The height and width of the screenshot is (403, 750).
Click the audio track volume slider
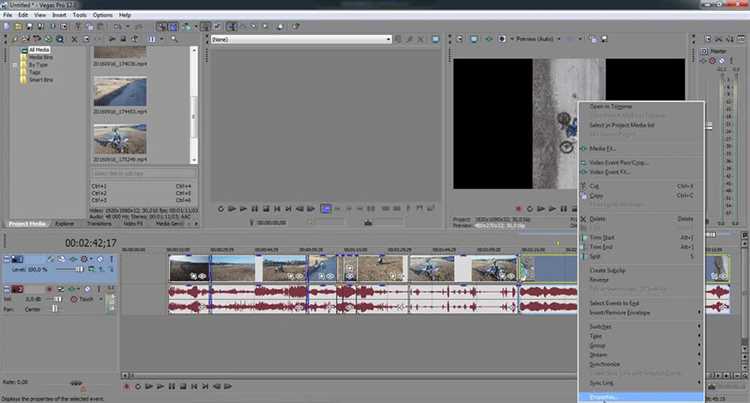coord(56,299)
